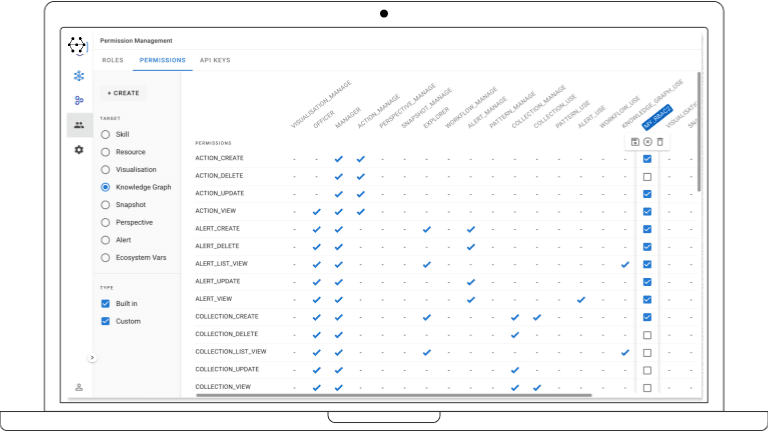Click the app logo in top-left corner
This screenshot has width=768, height=432.
(x=78, y=46)
